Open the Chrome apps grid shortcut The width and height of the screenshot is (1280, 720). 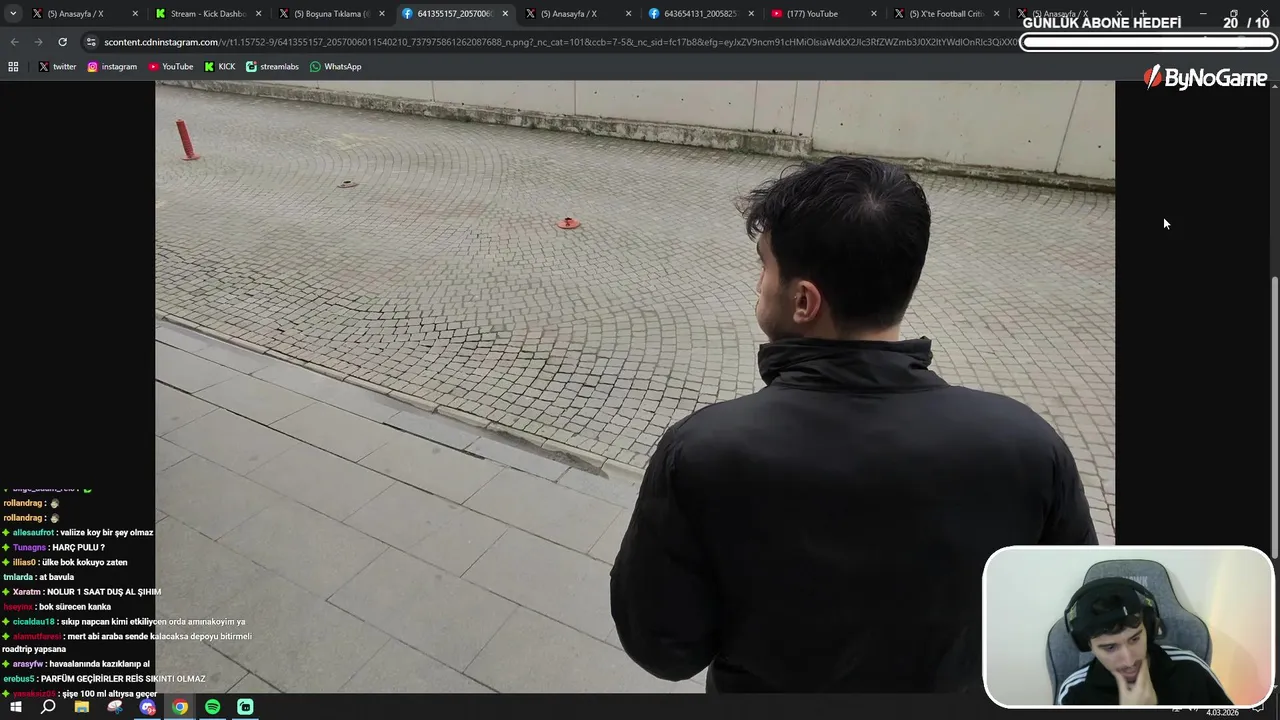(13, 66)
